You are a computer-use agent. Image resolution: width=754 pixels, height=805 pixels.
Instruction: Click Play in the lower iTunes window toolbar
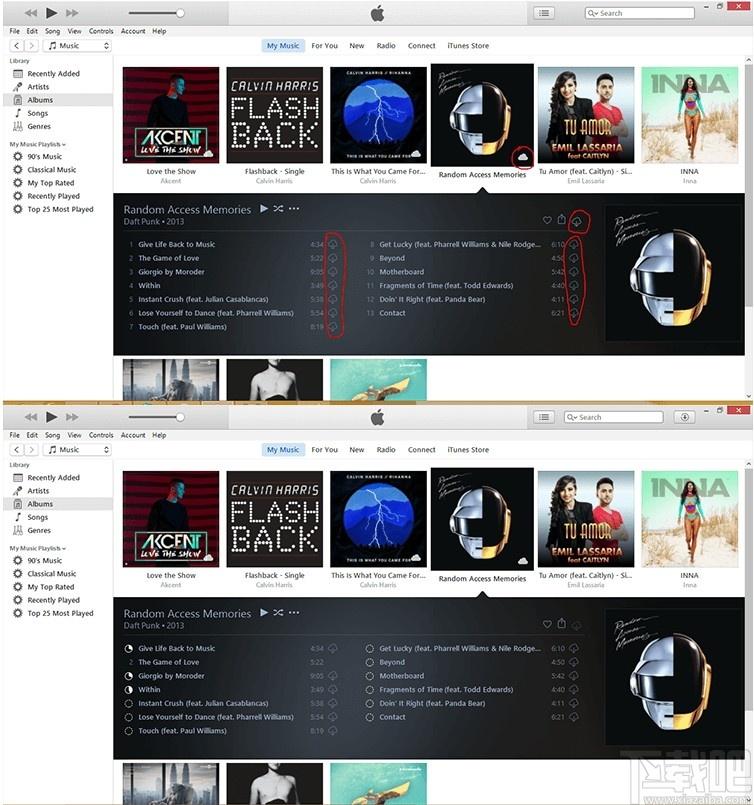tap(51, 417)
